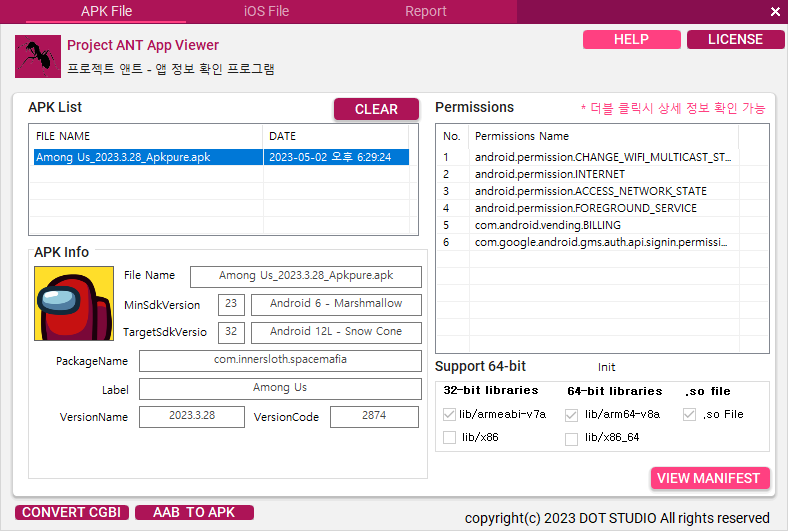Click the PackageName field com.innersloth.spacemafia
This screenshot has width=788, height=531.
[x=280, y=361]
